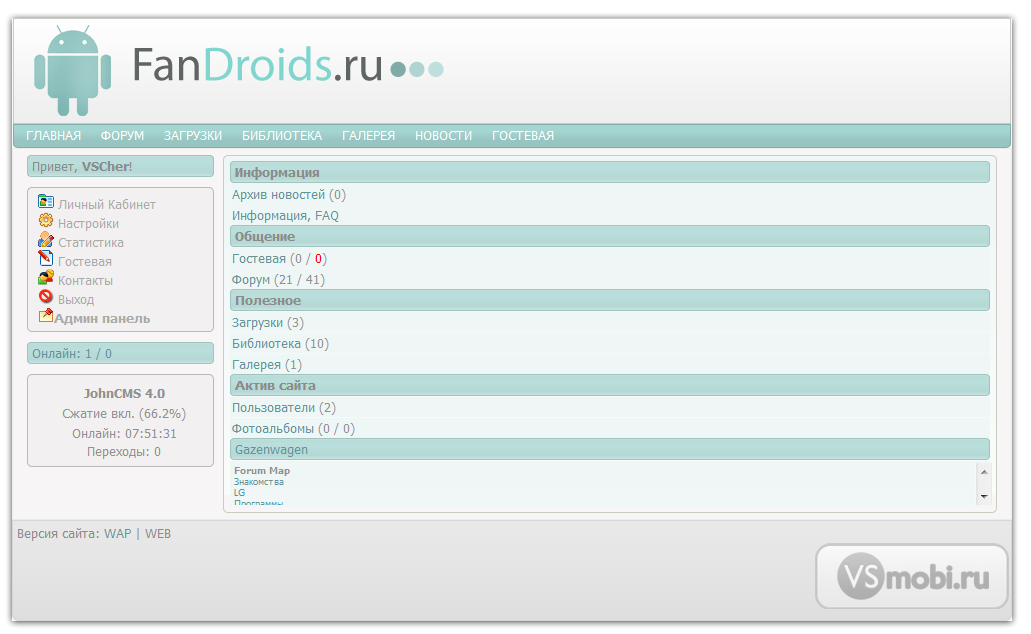
Task: Click the Android robot logo
Action: click(x=72, y=71)
